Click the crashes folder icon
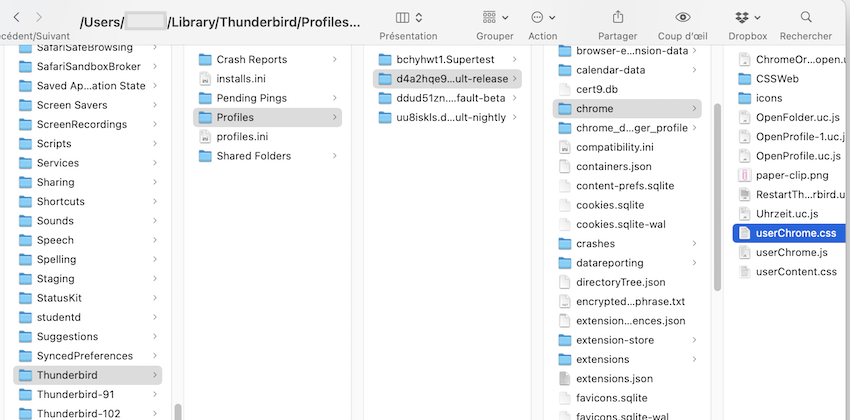The width and height of the screenshot is (850, 420). click(565, 243)
